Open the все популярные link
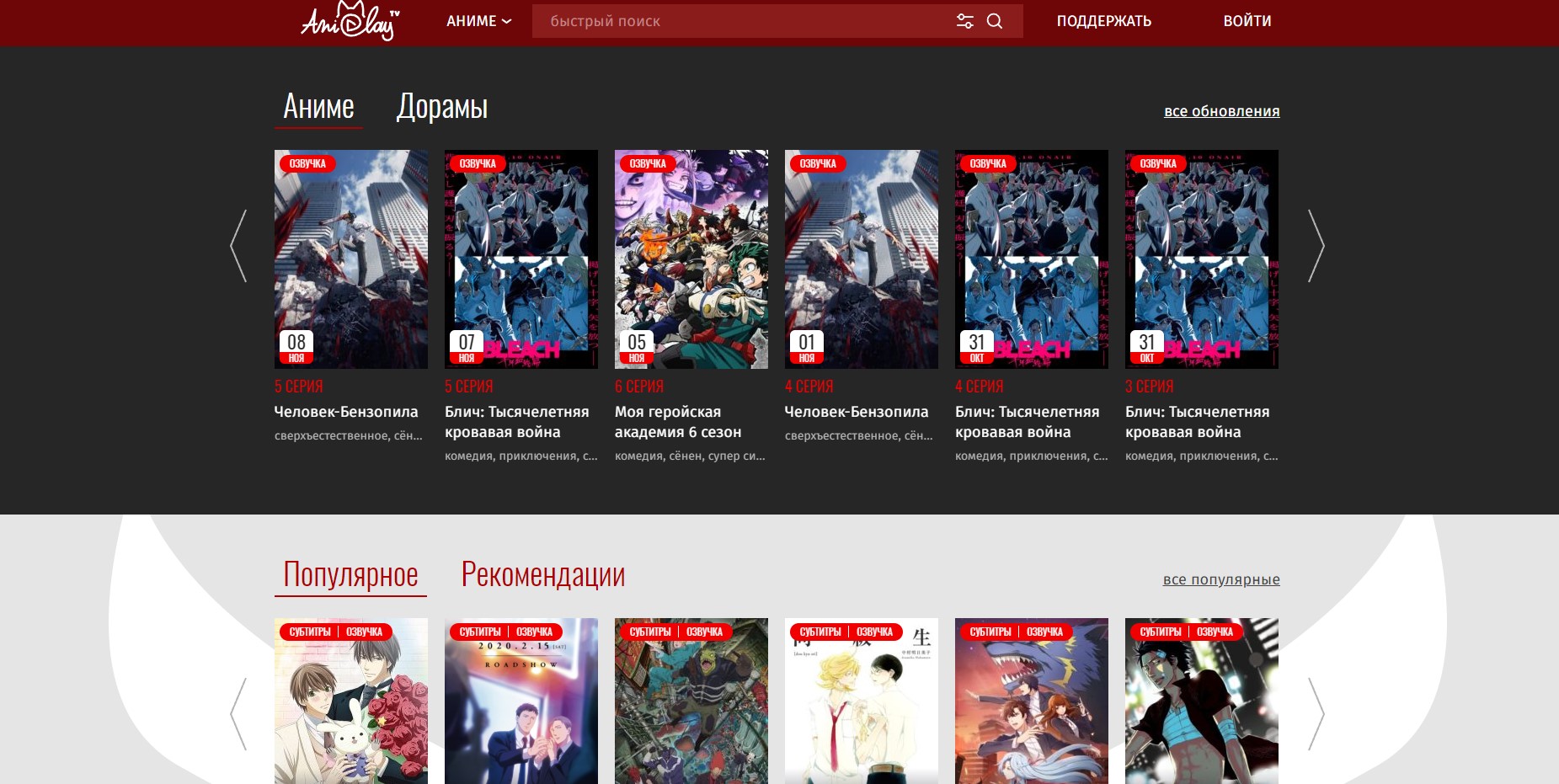The width and height of the screenshot is (1559, 784). tap(1221, 579)
